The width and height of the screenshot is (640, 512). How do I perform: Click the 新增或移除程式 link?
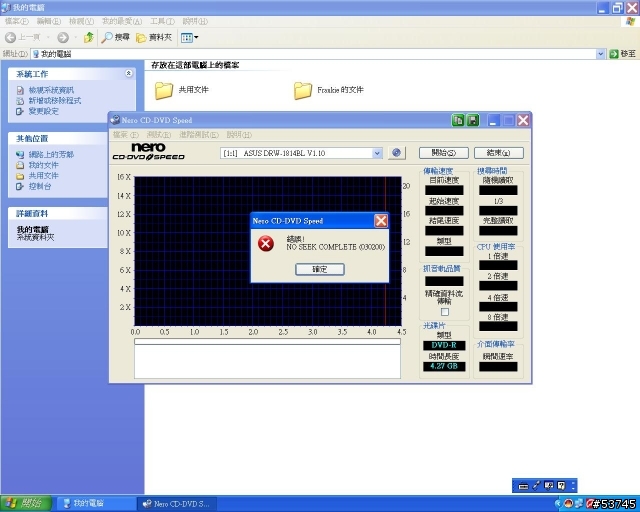pyautogui.click(x=55, y=100)
